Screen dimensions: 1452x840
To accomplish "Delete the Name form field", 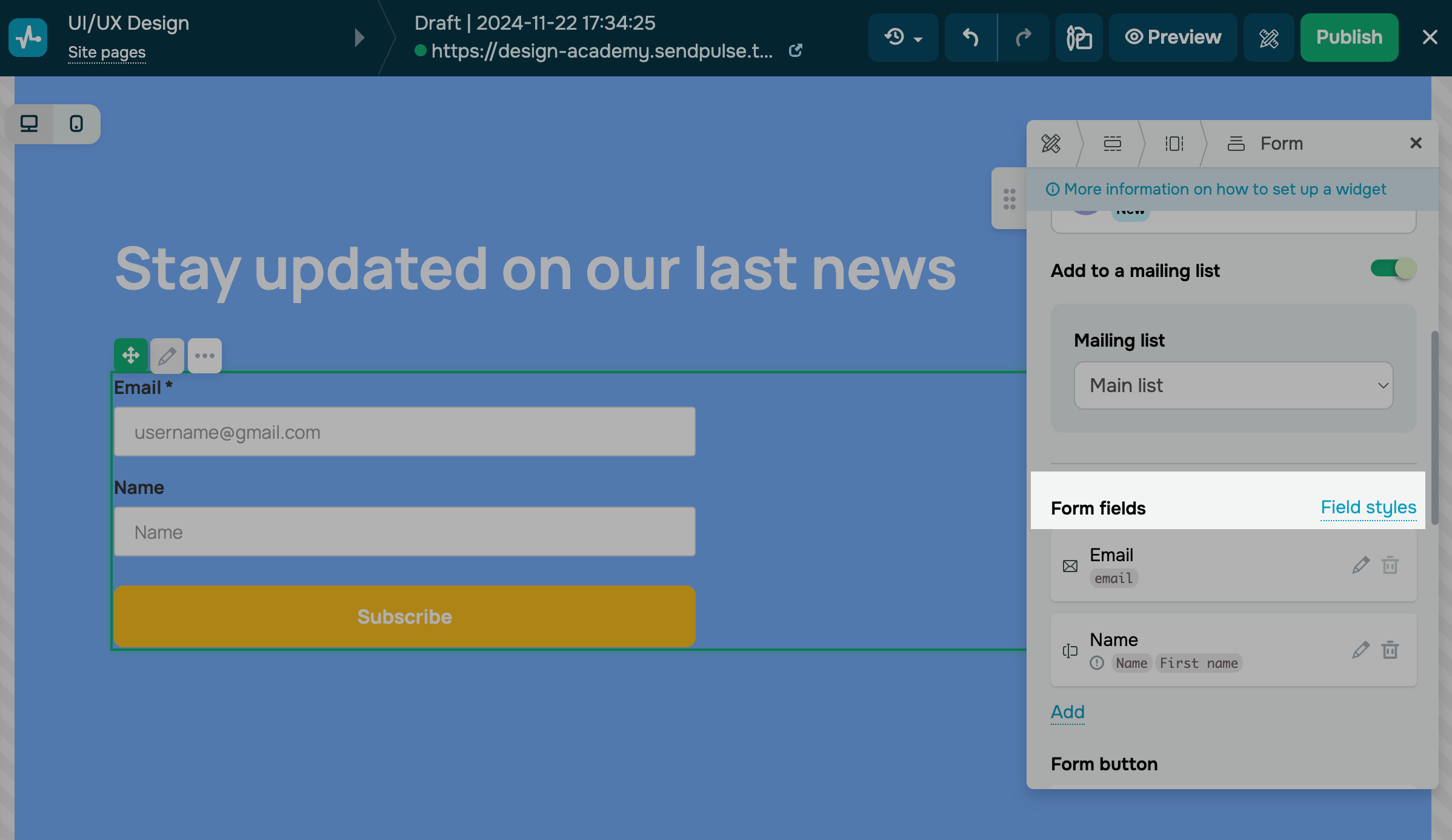I will coord(1390,650).
